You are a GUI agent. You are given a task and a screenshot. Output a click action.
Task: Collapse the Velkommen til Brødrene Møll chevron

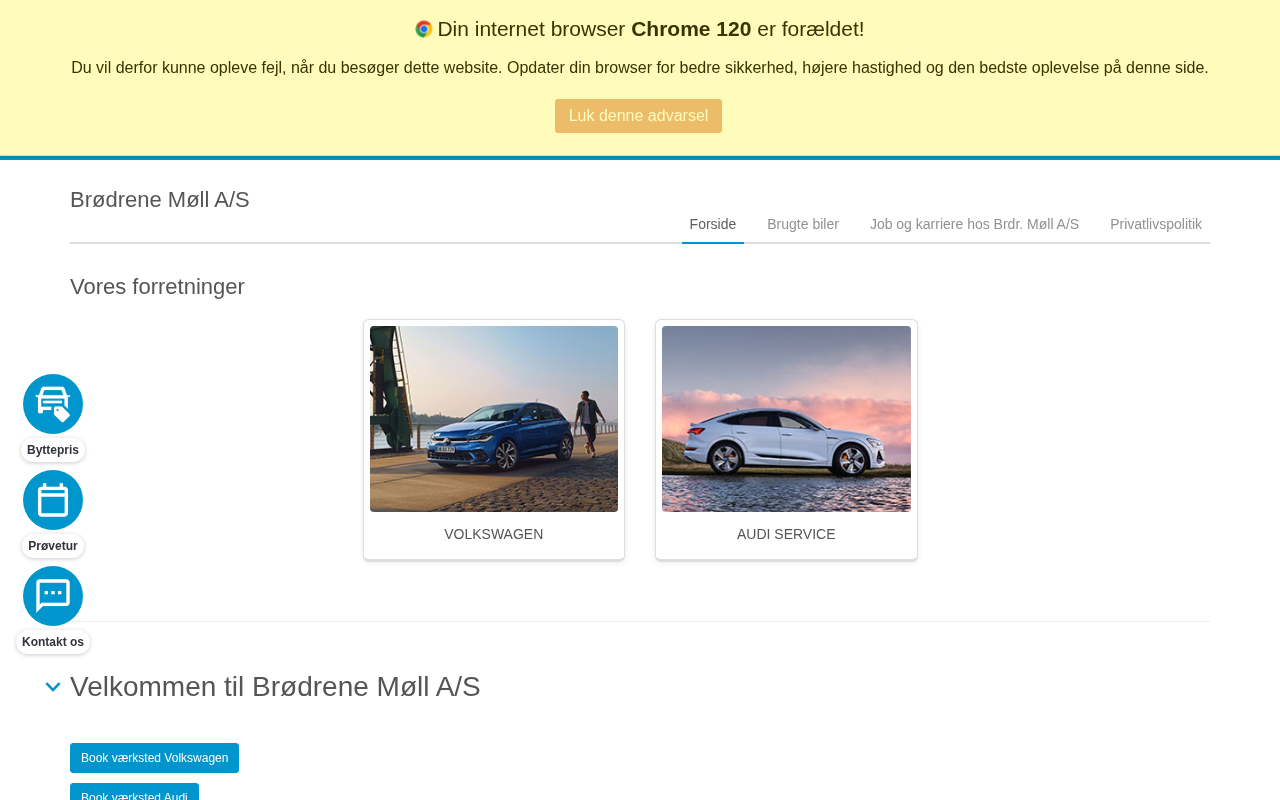coord(53,687)
